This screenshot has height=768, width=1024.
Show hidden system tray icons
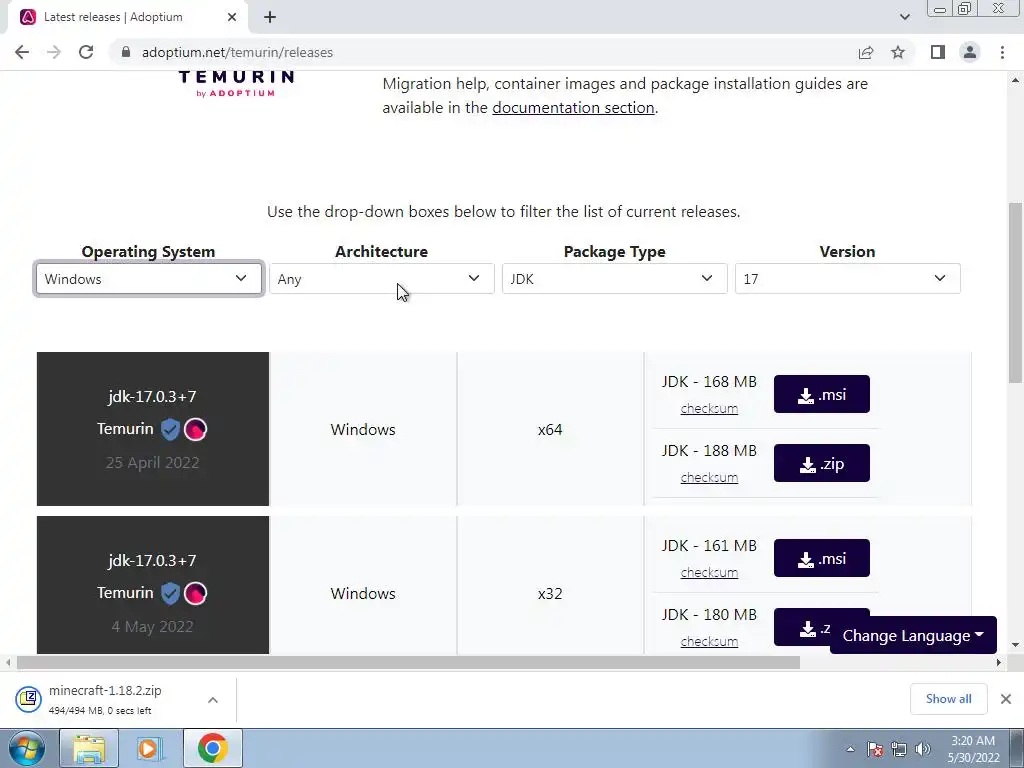pyautogui.click(x=850, y=749)
